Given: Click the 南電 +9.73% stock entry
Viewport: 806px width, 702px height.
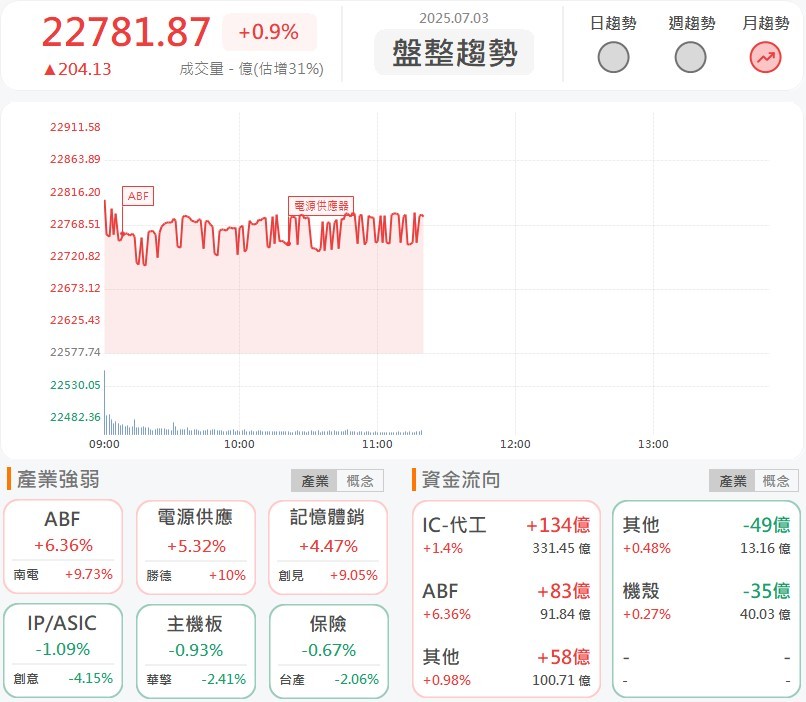Looking at the screenshot, I should click(63, 575).
